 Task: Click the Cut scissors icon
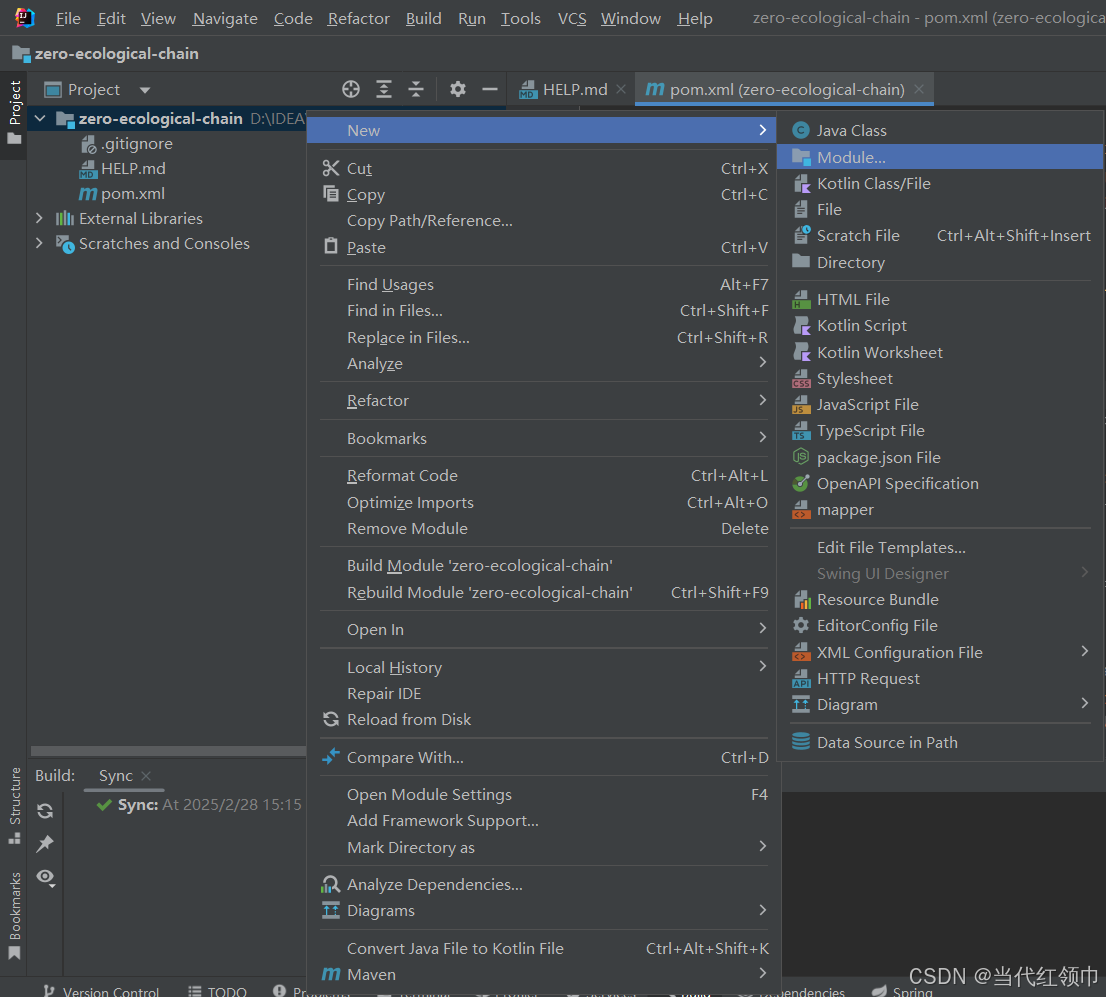[331, 168]
